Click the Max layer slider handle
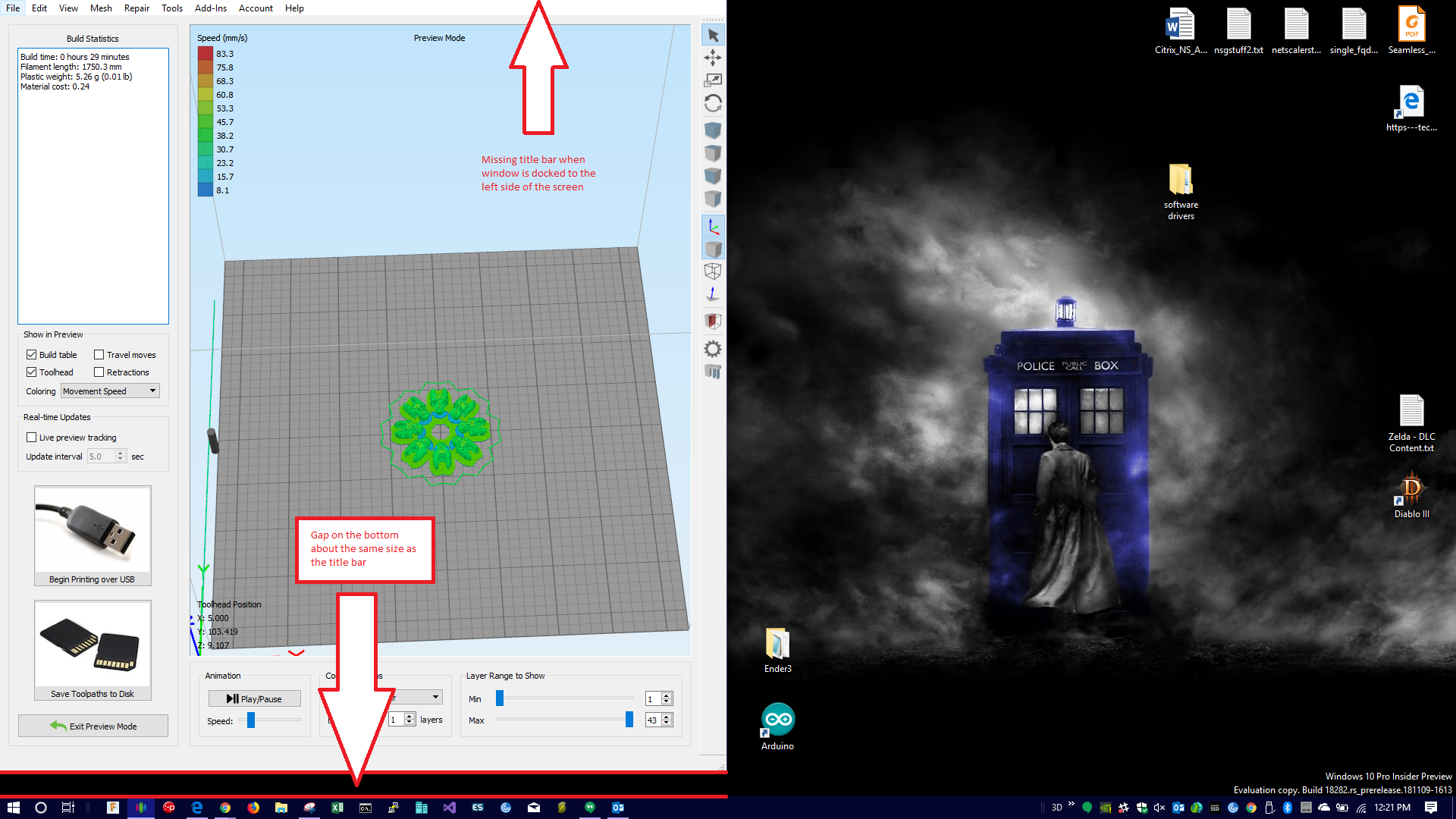 pos(629,720)
